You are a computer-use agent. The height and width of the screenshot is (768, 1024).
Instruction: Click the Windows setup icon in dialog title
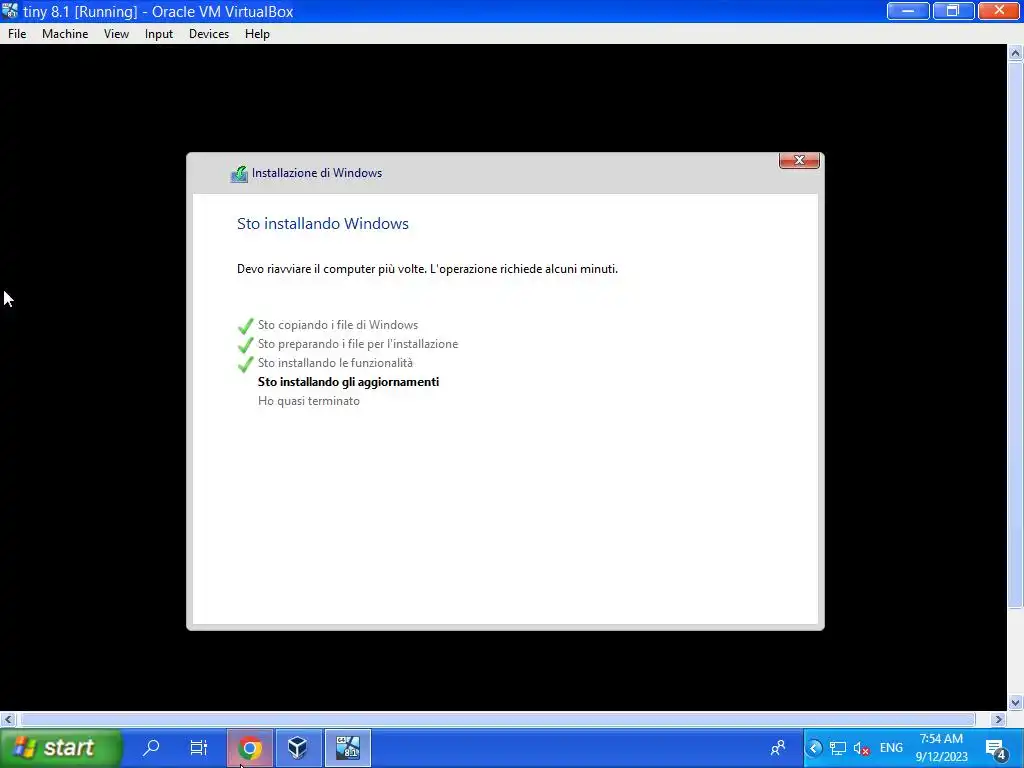tap(239, 174)
